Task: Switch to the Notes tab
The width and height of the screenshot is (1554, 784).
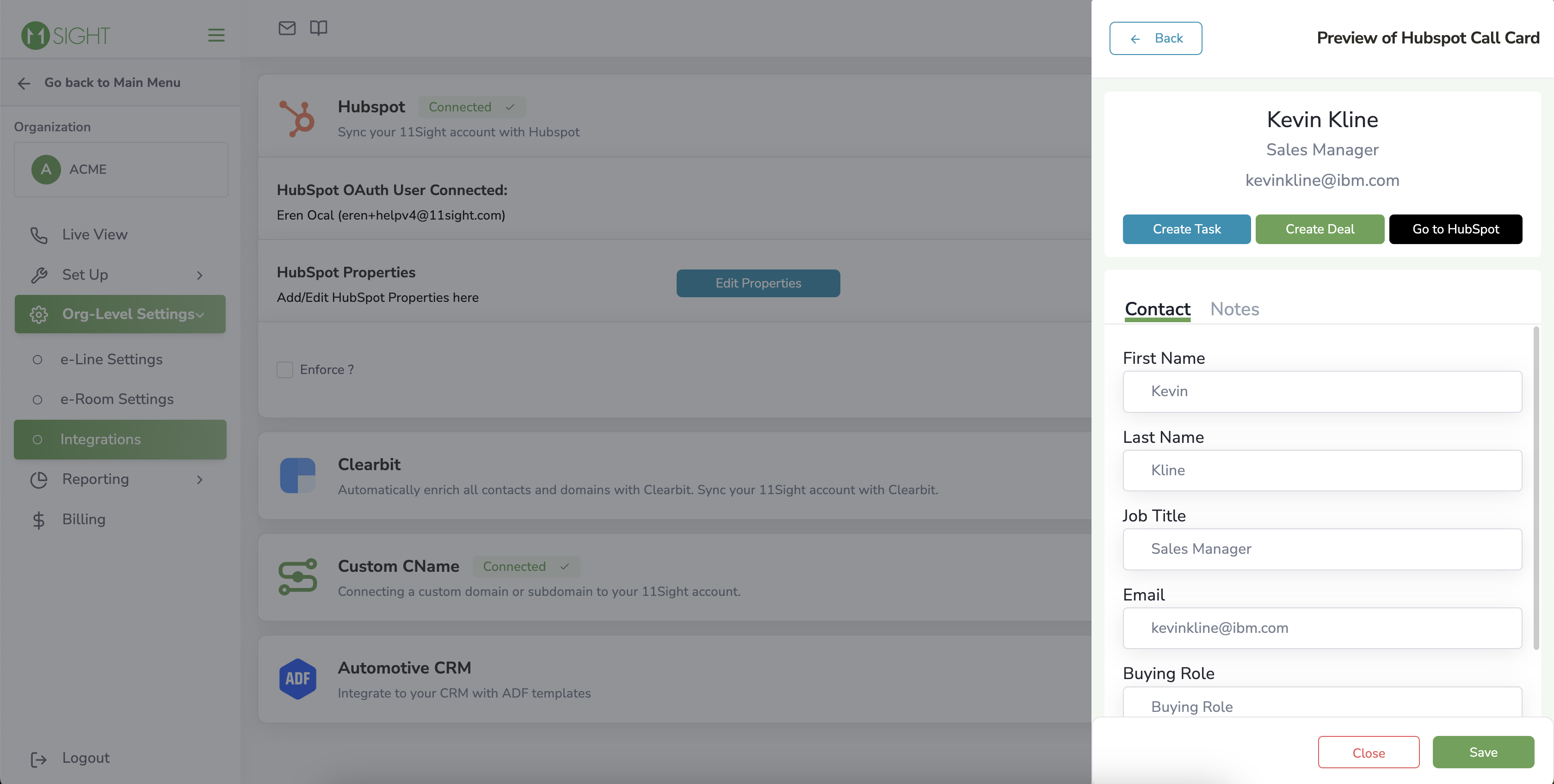Action: [1234, 309]
